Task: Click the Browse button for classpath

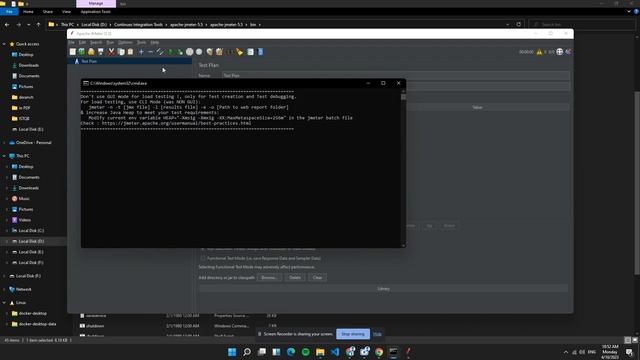Action: tap(269, 278)
